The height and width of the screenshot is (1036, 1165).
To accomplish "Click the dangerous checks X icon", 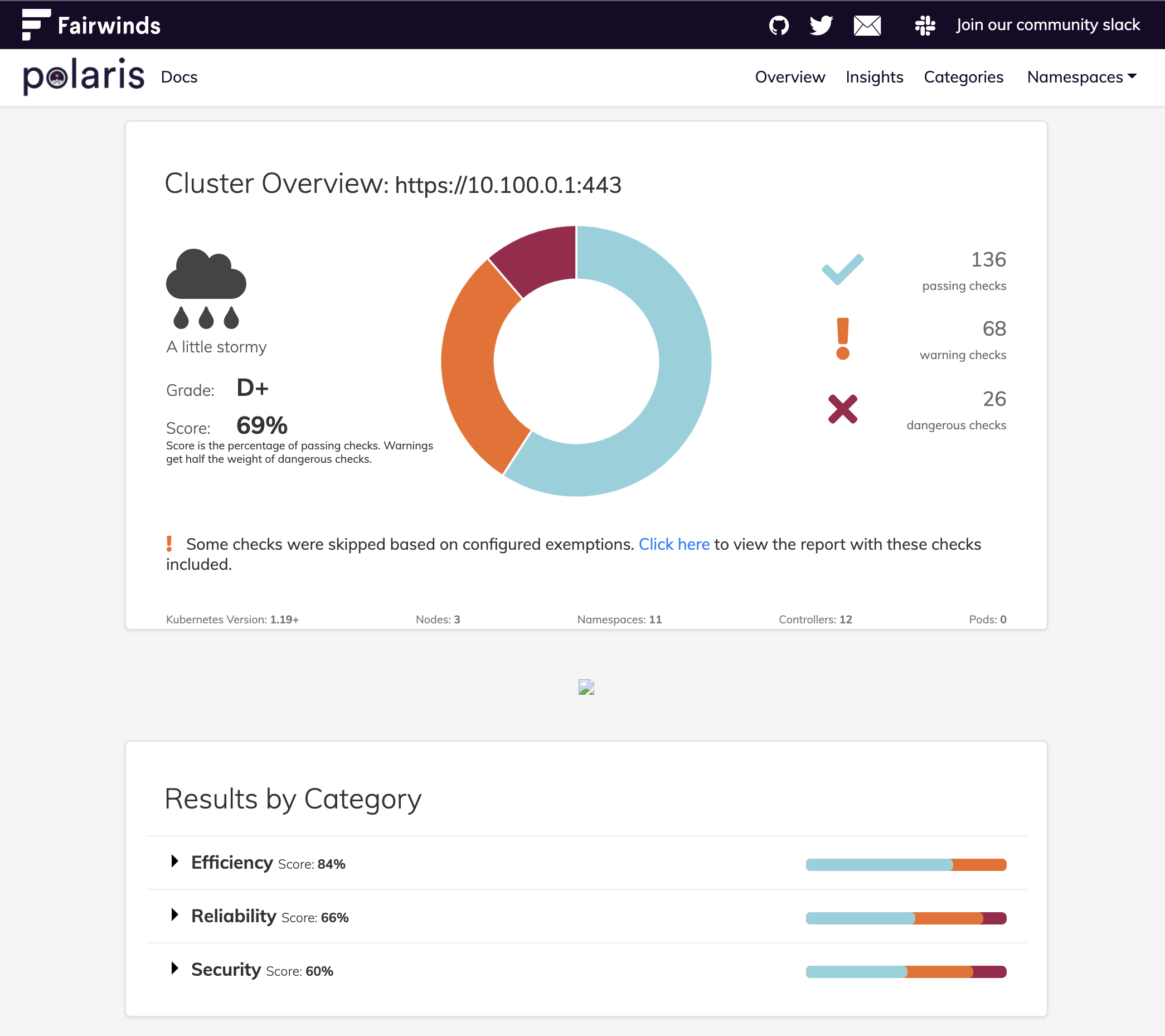I will [x=842, y=409].
